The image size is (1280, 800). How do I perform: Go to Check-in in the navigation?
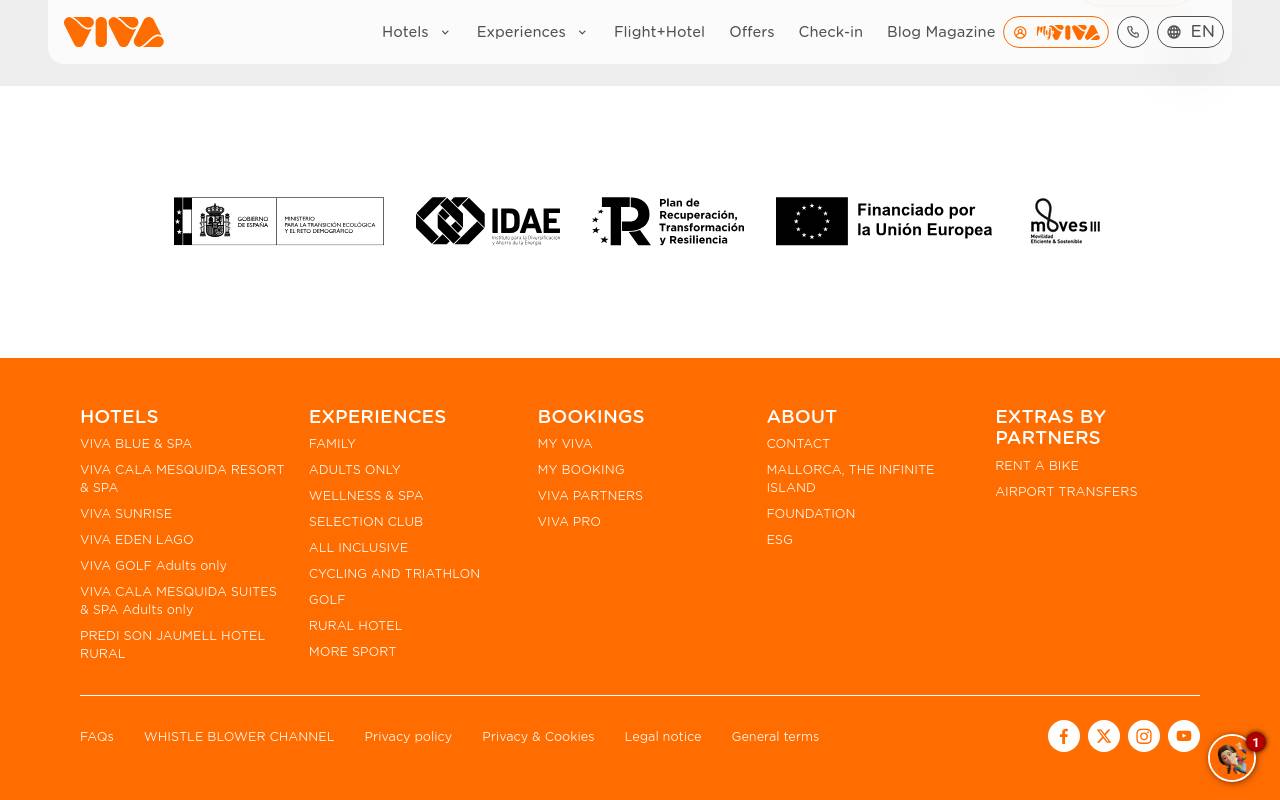click(x=830, y=32)
